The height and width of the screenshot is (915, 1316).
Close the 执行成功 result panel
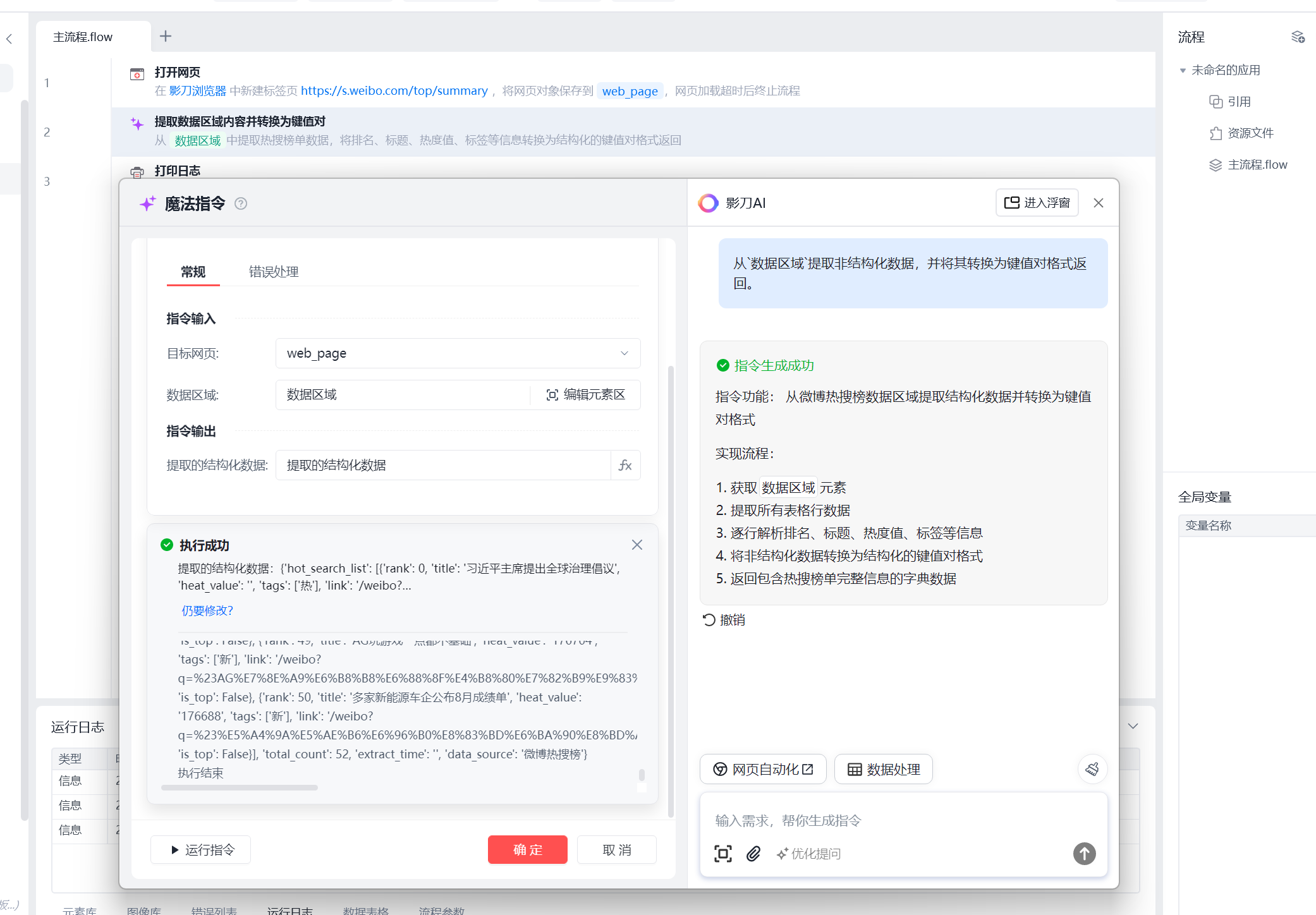637,545
